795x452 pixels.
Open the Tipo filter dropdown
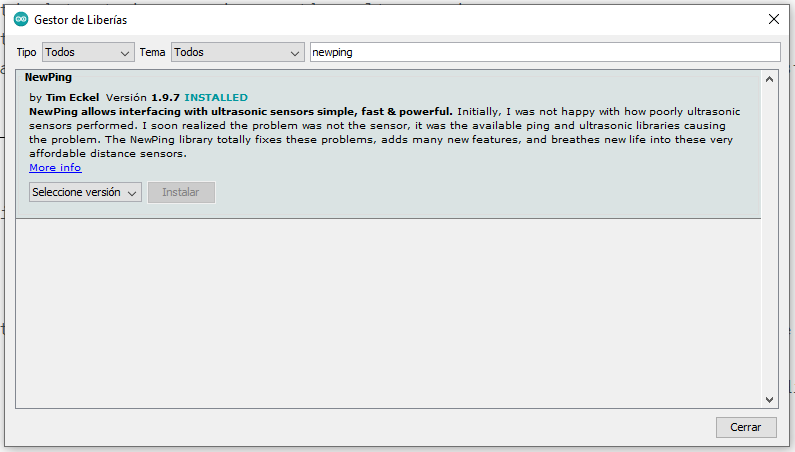tap(87, 52)
